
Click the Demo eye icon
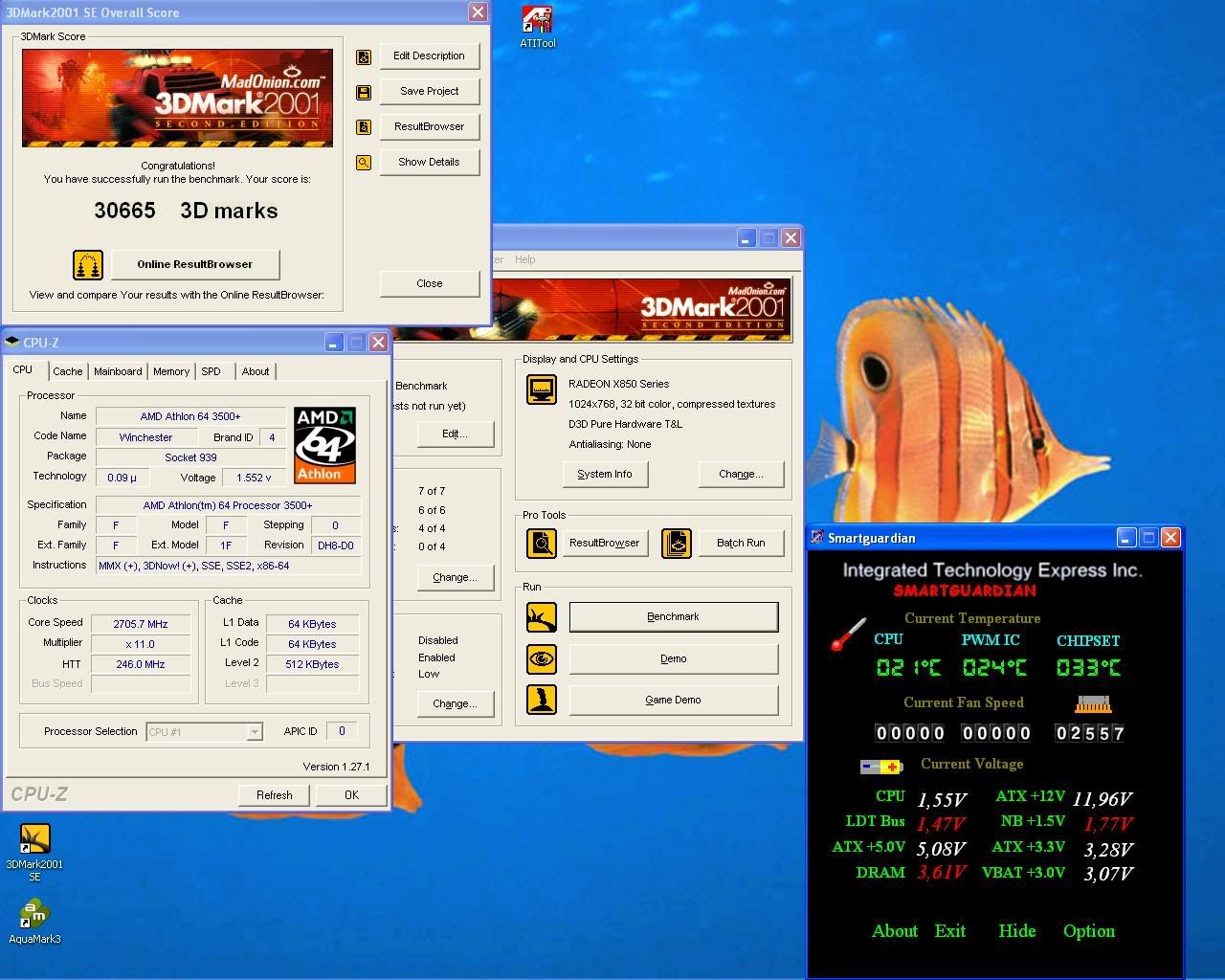click(542, 658)
